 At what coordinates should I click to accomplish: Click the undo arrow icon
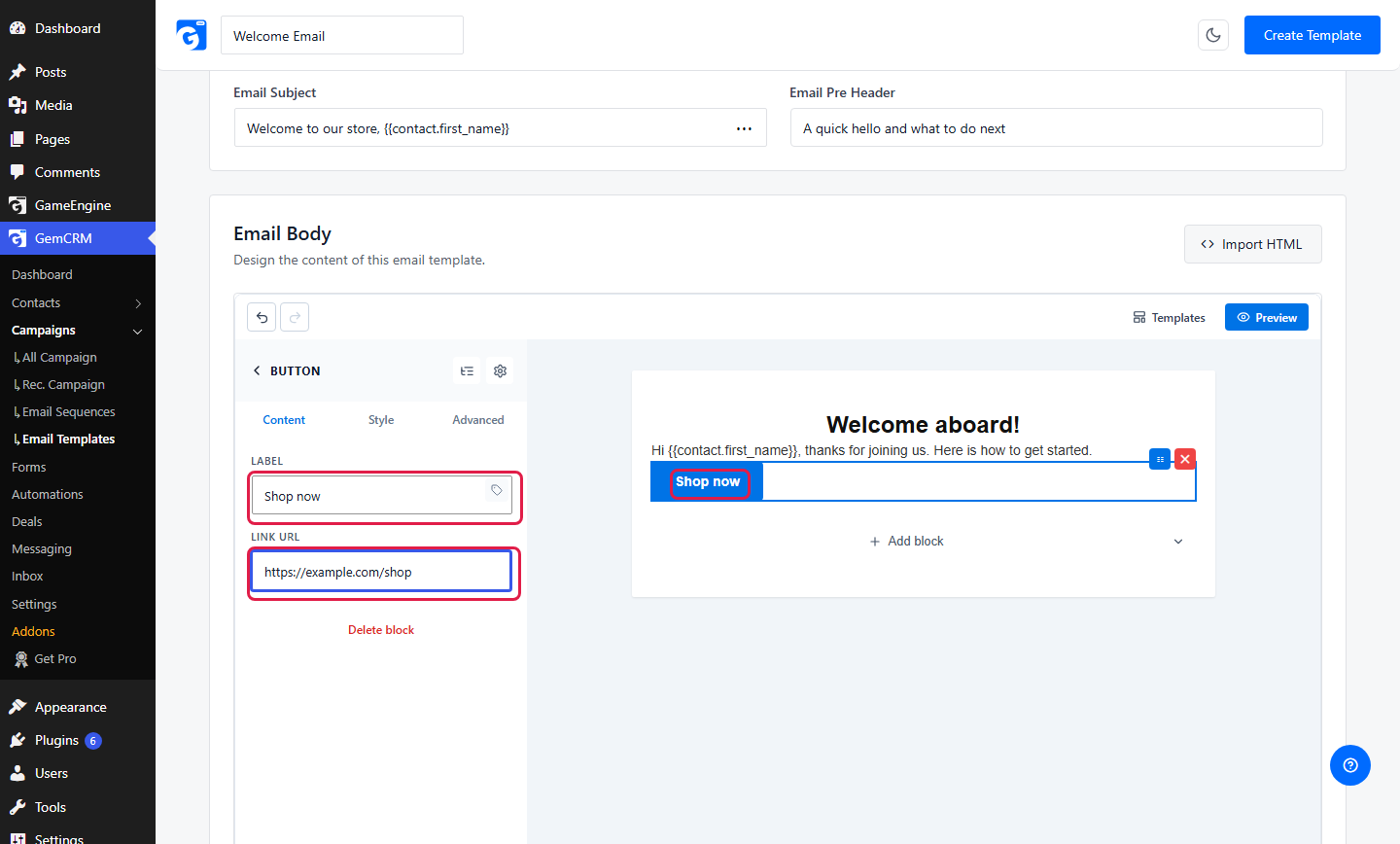[x=262, y=317]
